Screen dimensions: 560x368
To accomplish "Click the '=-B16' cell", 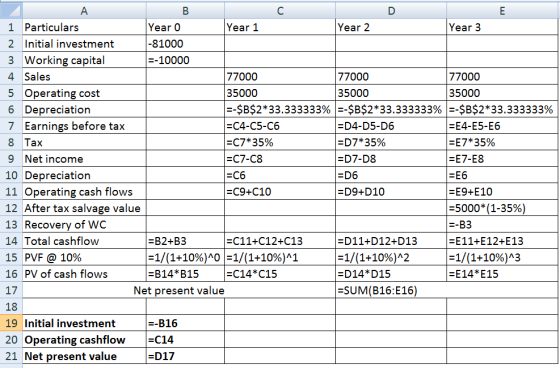I will [185, 323].
